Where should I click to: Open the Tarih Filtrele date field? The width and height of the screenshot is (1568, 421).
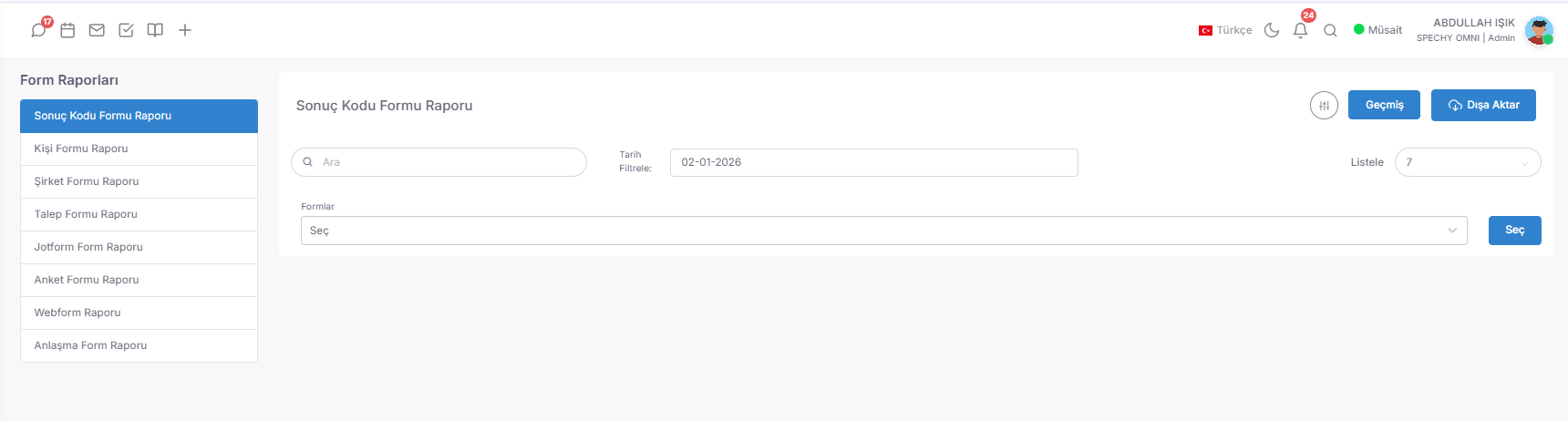(873, 162)
